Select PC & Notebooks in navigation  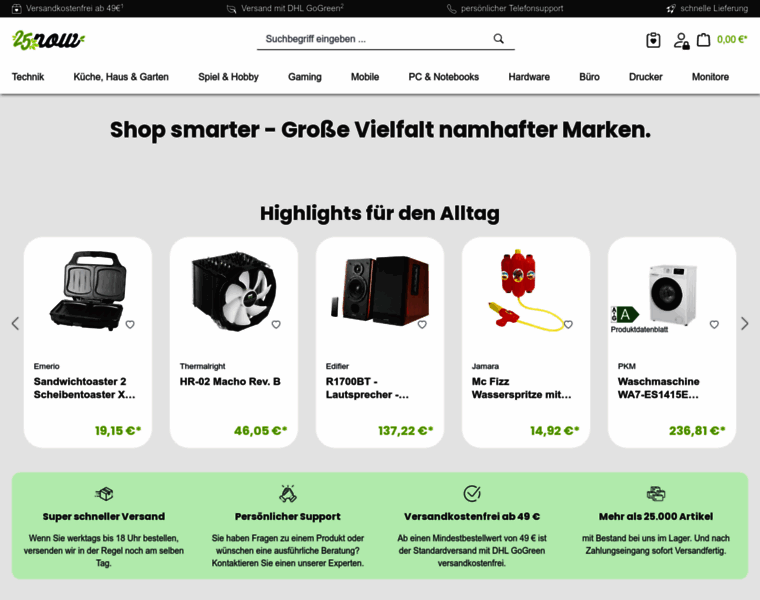pyautogui.click(x=443, y=77)
